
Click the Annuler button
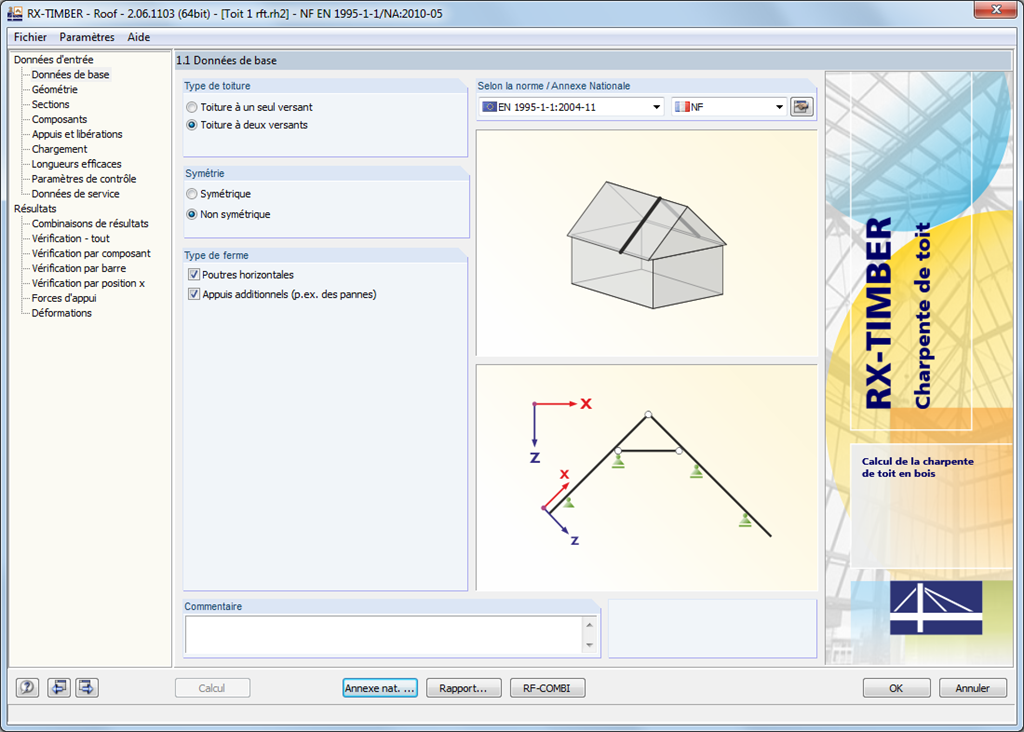point(972,688)
